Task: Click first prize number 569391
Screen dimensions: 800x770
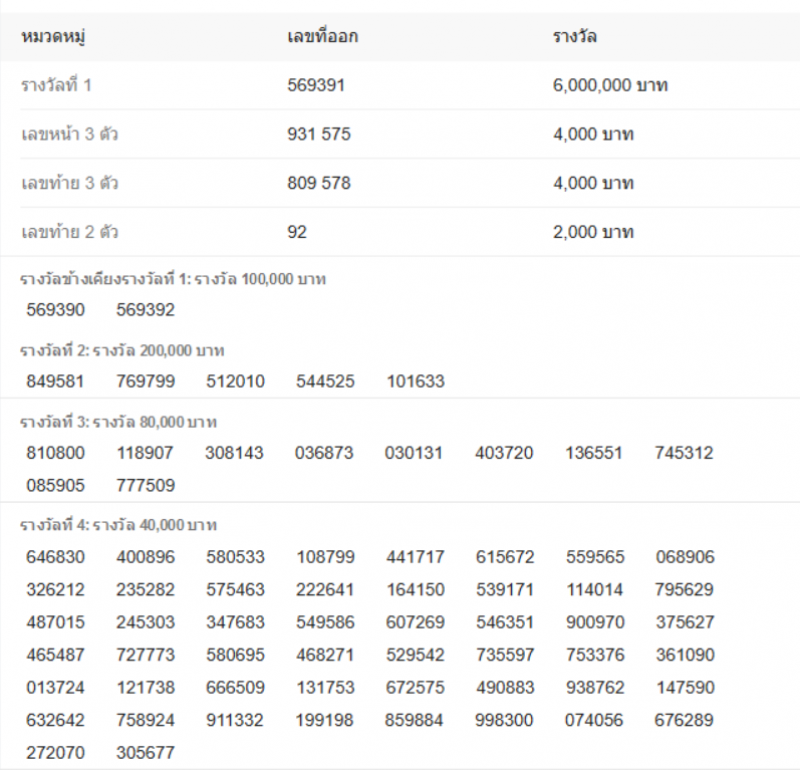Action: [316, 86]
